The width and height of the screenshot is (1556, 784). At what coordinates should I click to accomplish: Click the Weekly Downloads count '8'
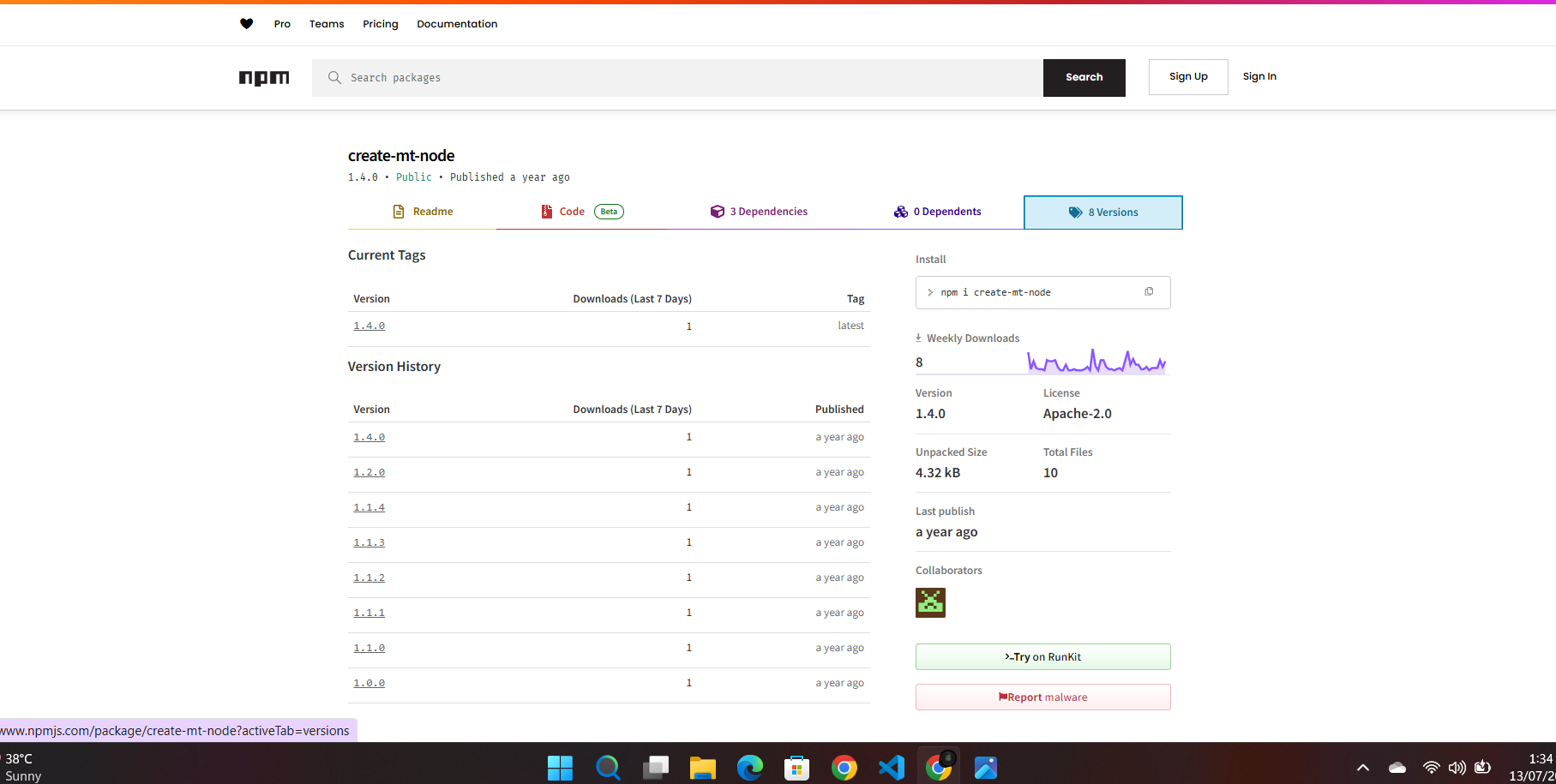[919, 362]
